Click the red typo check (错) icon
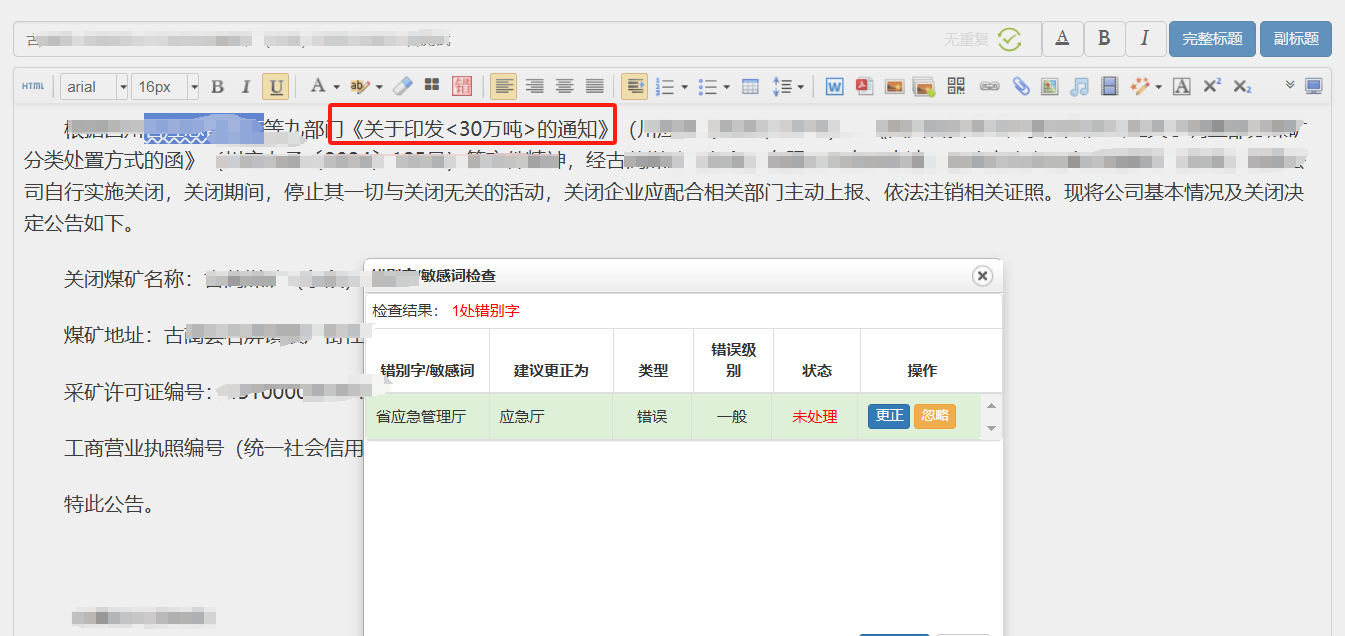The image size is (1345, 636). (x=462, y=87)
